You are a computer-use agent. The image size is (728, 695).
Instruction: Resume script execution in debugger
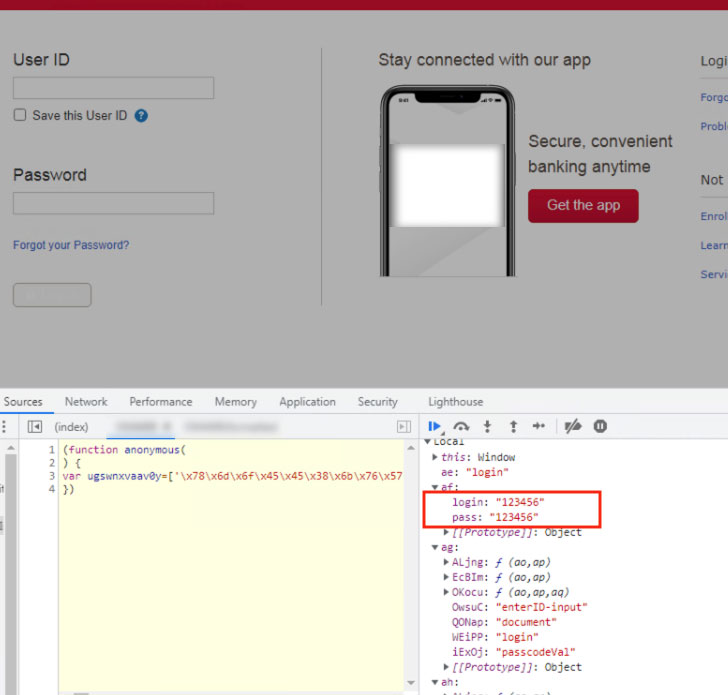point(435,427)
